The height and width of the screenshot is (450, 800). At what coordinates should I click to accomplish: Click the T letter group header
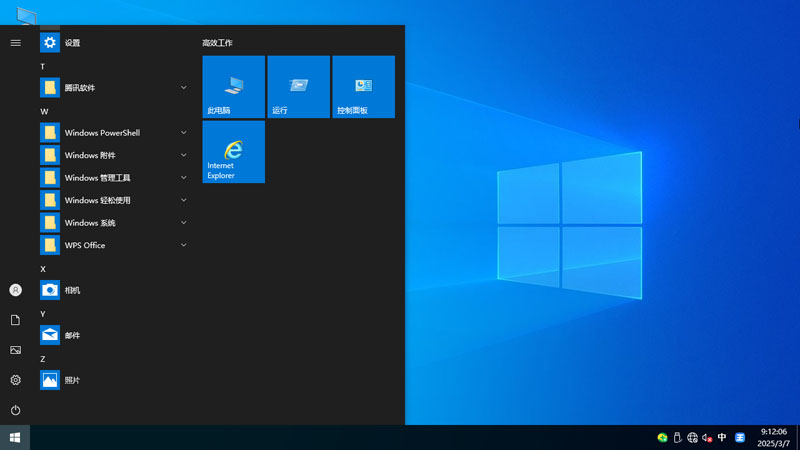click(43, 66)
